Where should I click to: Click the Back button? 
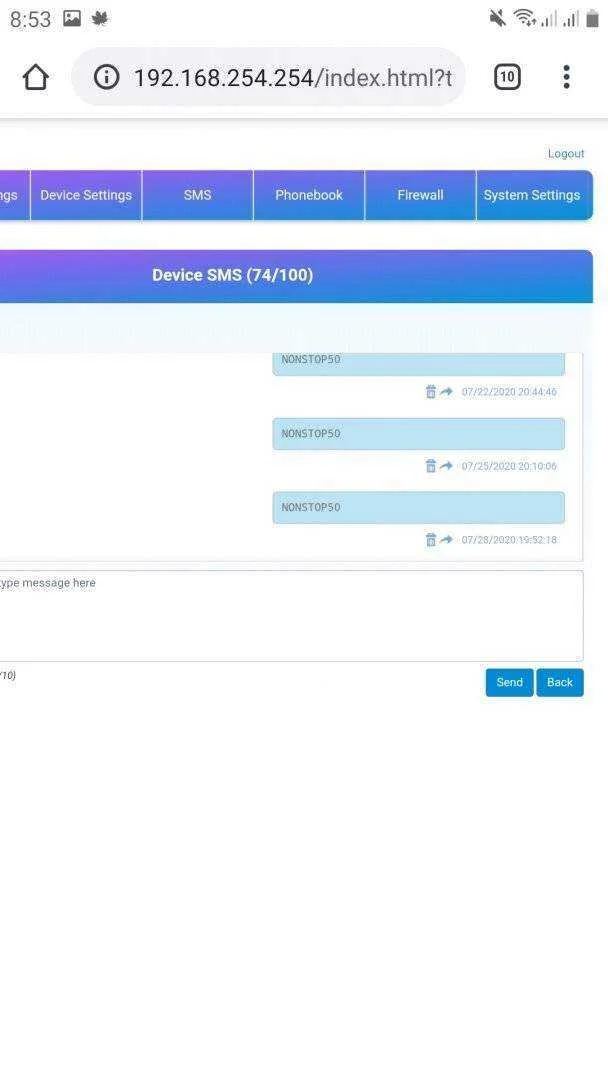[x=560, y=683]
